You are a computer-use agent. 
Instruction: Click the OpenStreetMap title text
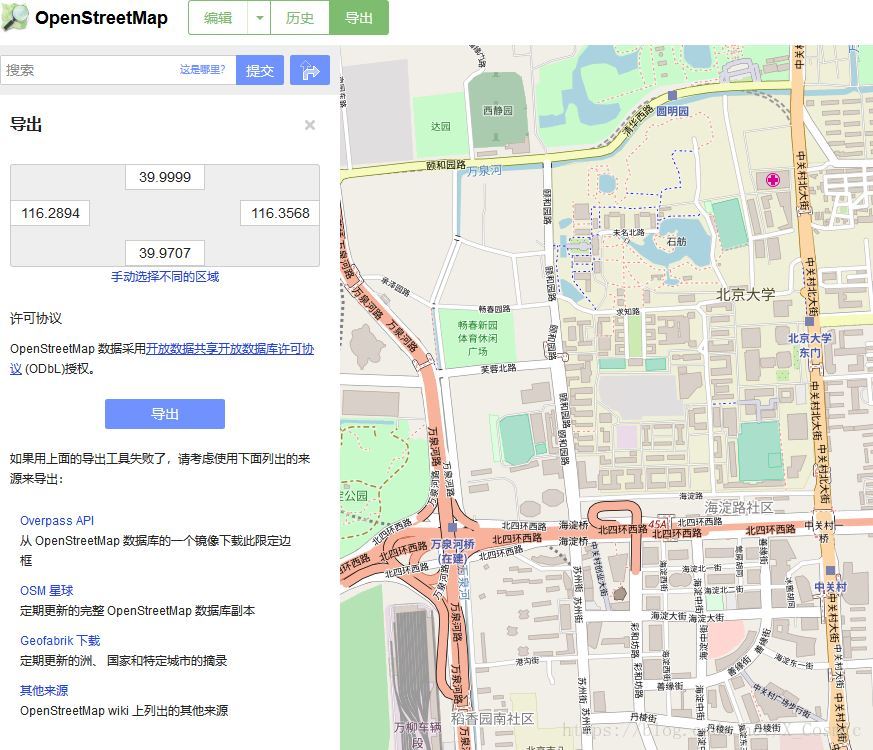pyautogui.click(x=101, y=18)
